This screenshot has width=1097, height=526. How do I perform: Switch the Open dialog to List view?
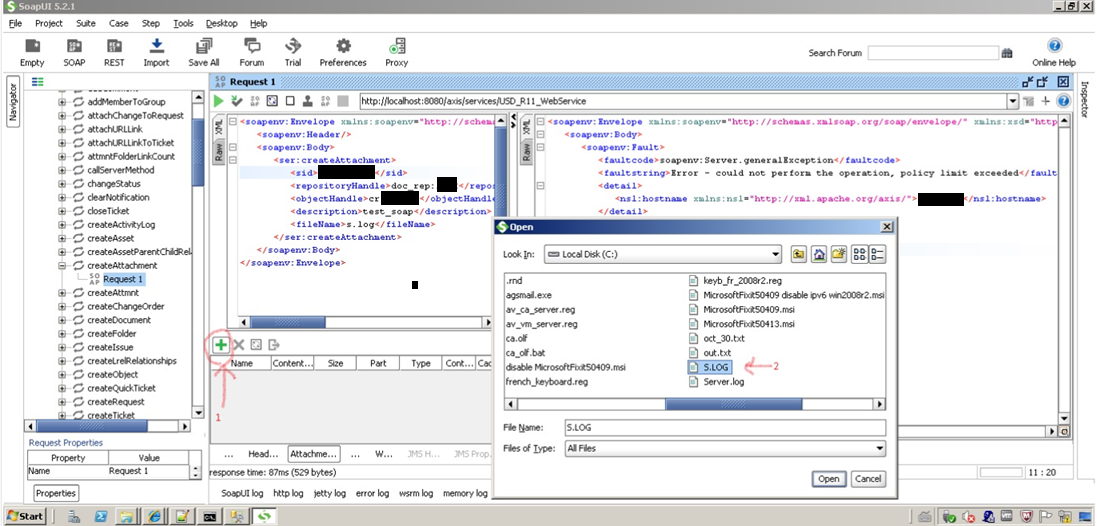point(858,254)
